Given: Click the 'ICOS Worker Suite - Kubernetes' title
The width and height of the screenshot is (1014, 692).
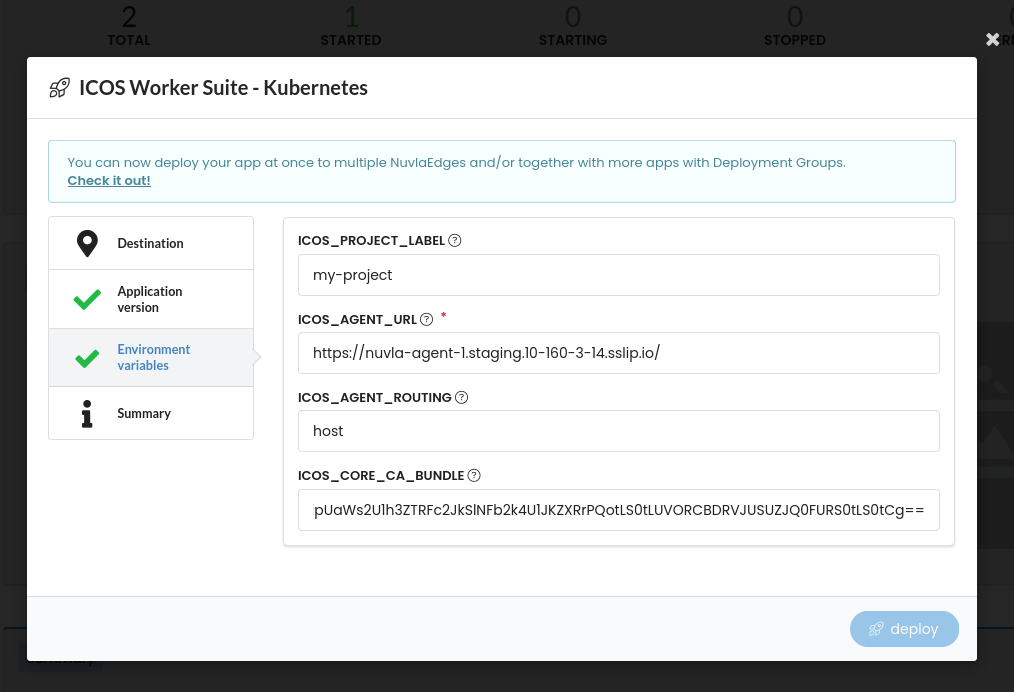Looking at the screenshot, I should 223,88.
